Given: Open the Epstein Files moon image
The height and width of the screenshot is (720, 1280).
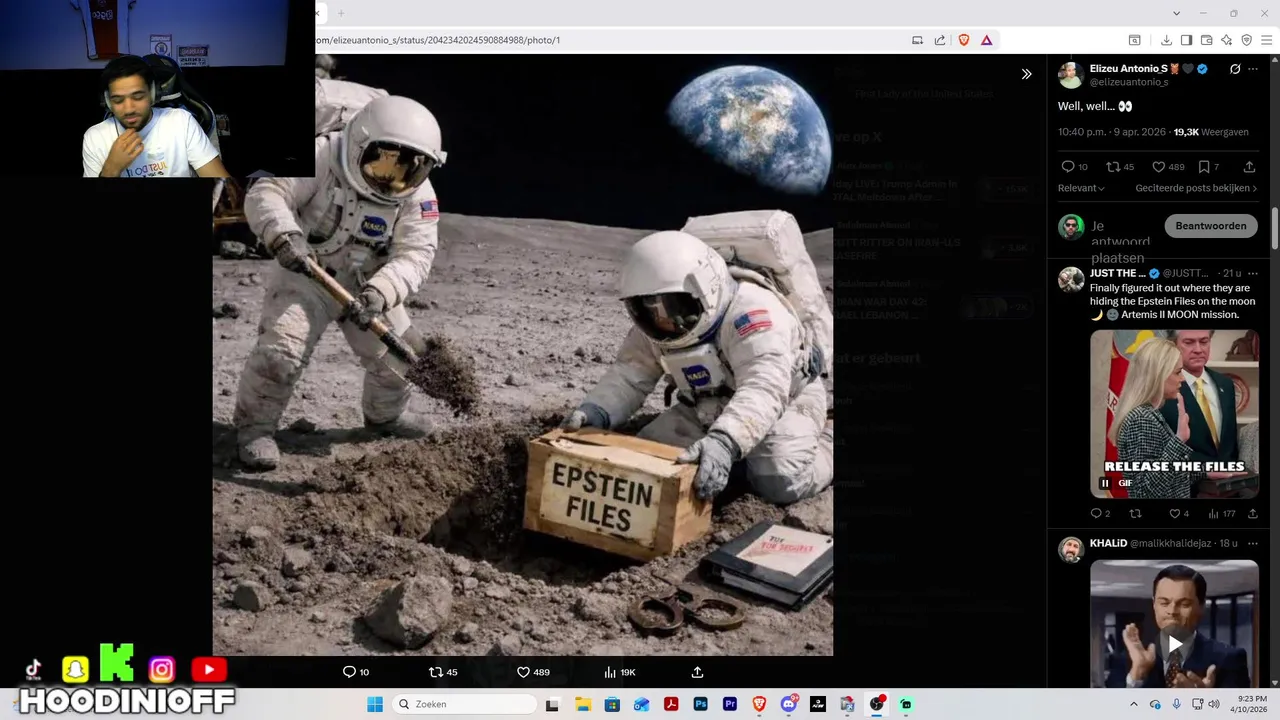Looking at the screenshot, I should (523, 355).
